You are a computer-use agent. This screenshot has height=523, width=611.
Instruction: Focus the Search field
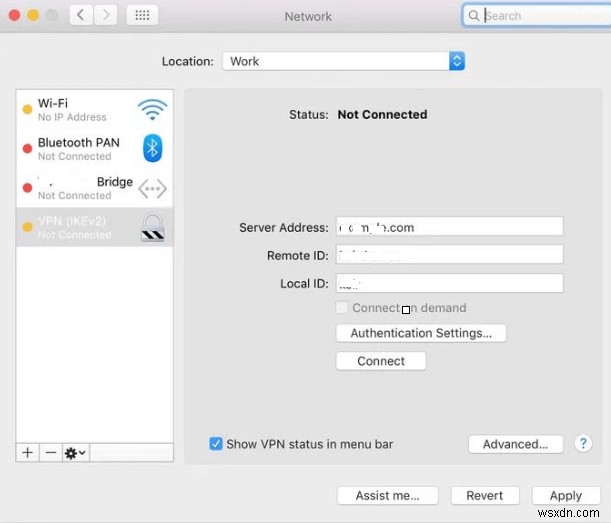537,16
